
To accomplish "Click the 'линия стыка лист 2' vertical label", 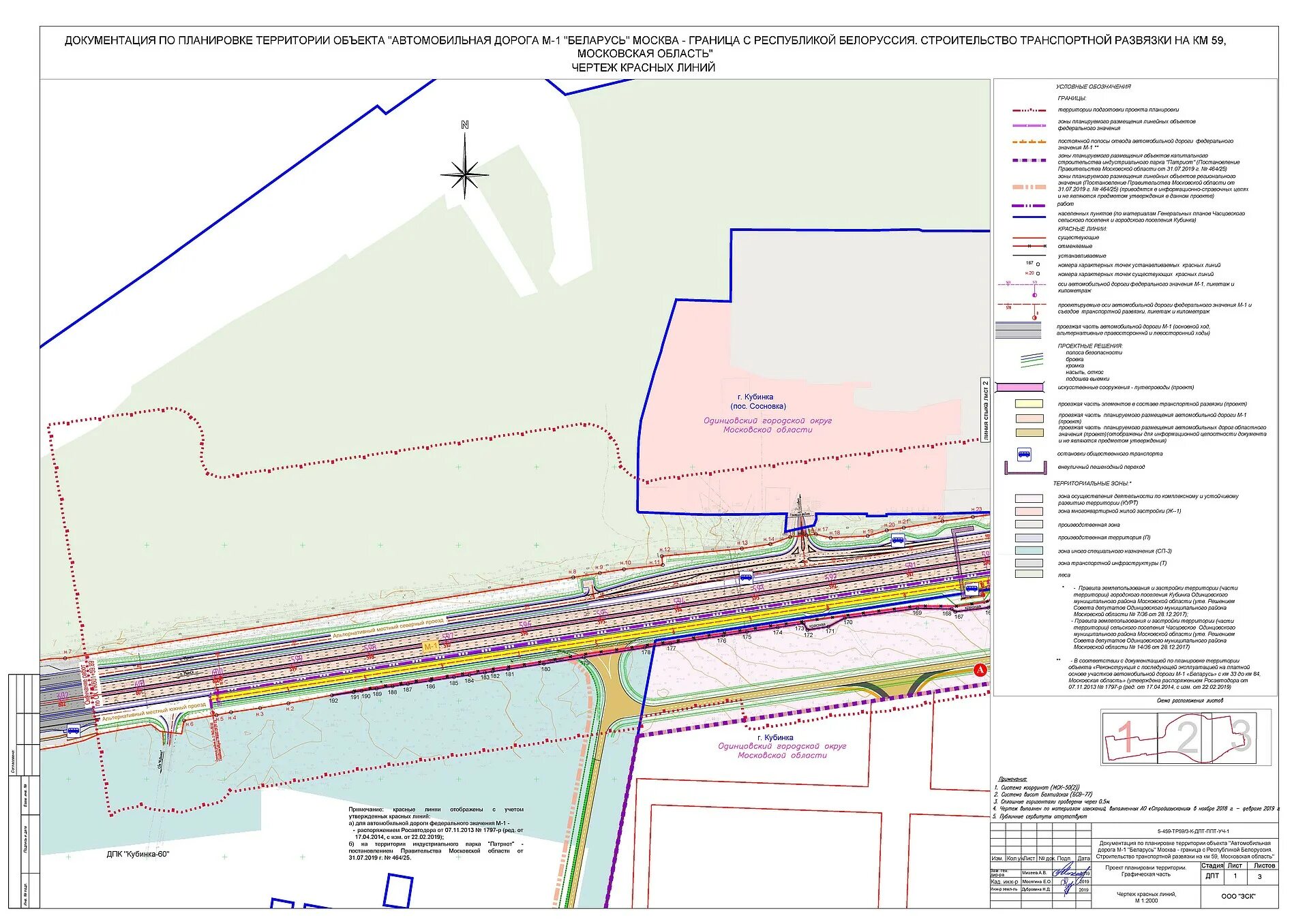I will point(984,410).
